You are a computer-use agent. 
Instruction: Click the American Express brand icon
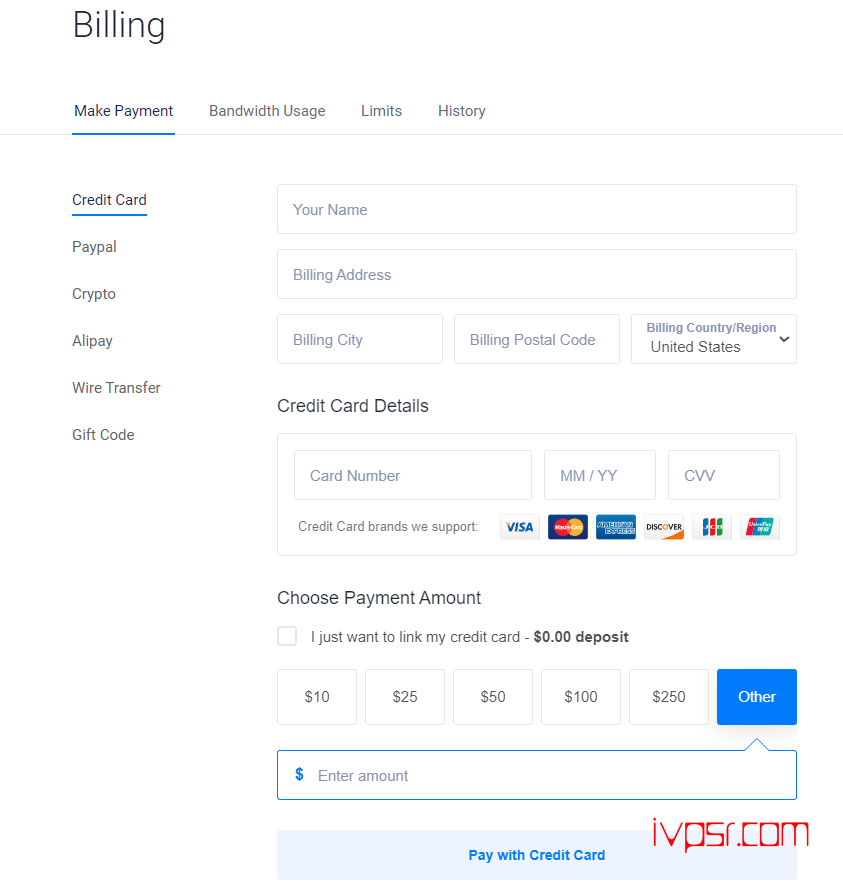616,527
